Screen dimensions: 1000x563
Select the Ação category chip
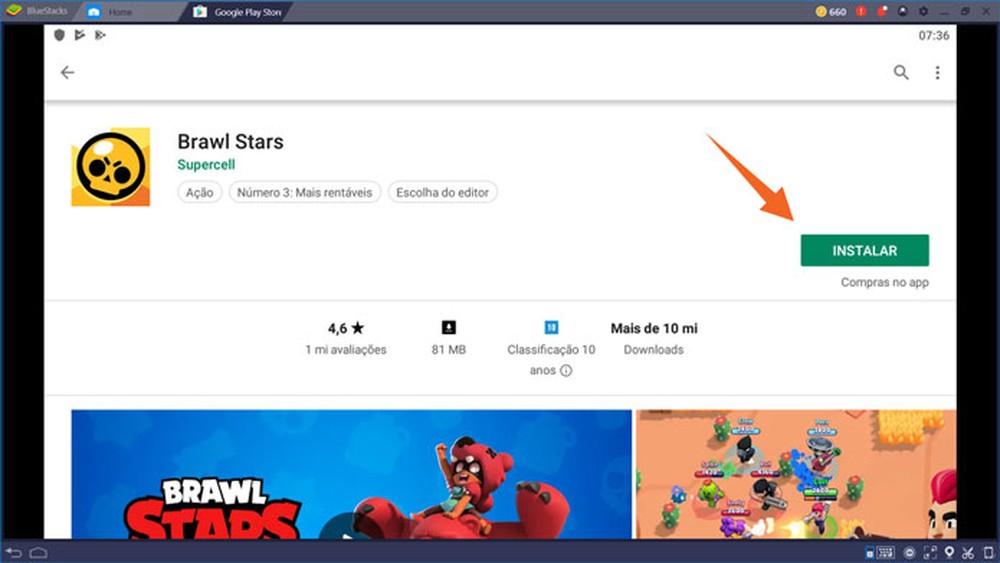tap(200, 192)
